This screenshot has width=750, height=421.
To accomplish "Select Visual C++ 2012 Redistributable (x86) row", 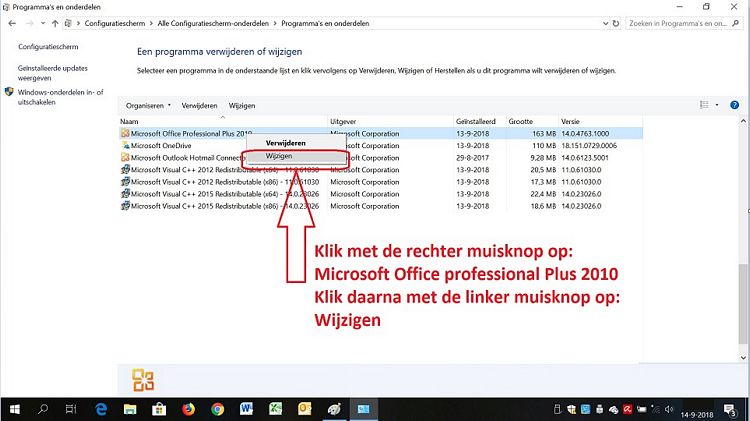I will click(x=380, y=182).
